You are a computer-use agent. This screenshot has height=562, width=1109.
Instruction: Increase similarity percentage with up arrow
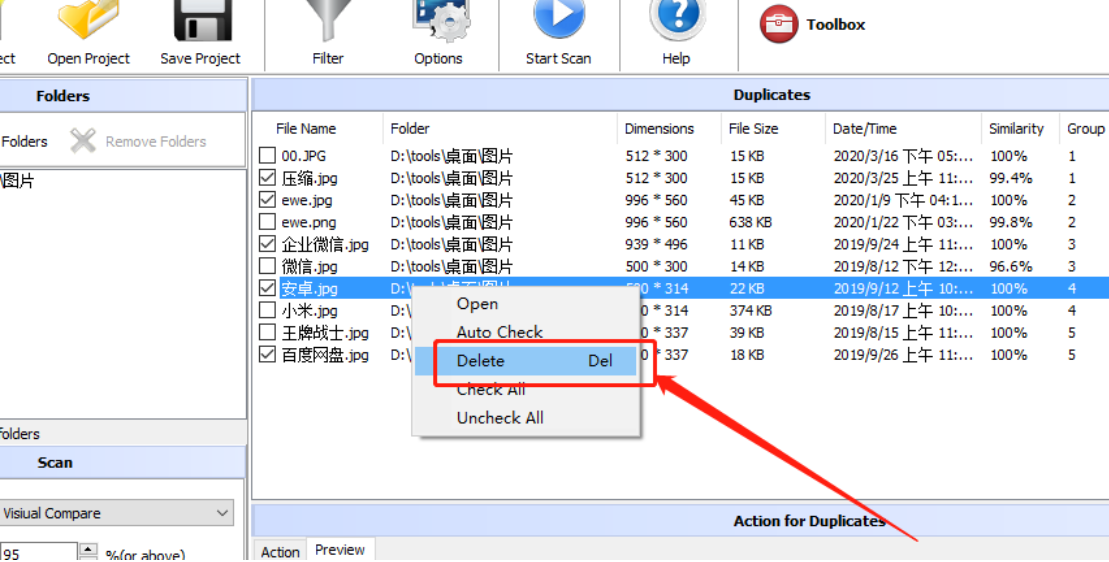88,549
